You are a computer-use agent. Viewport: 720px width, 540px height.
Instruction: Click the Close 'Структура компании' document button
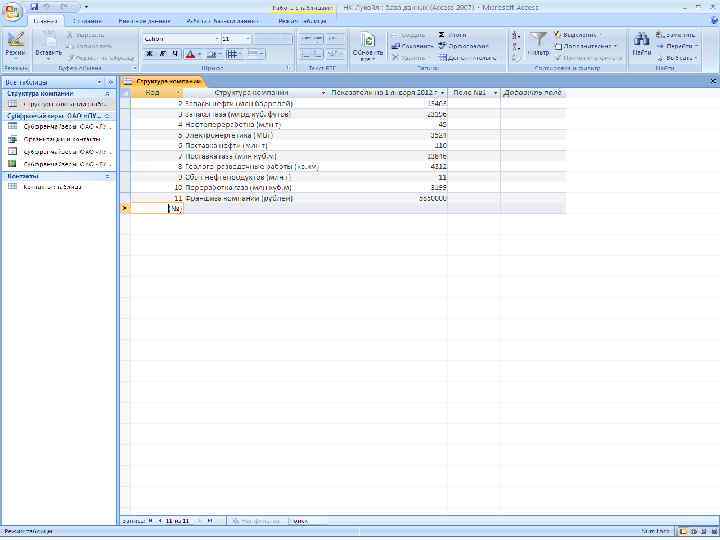pyautogui.click(x=714, y=81)
